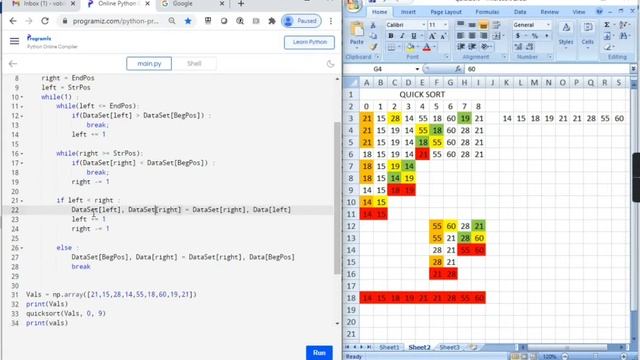Open the Page Layout ribbon tab
Image resolution: width=640 pixels, height=360 pixels.
coord(446,12)
